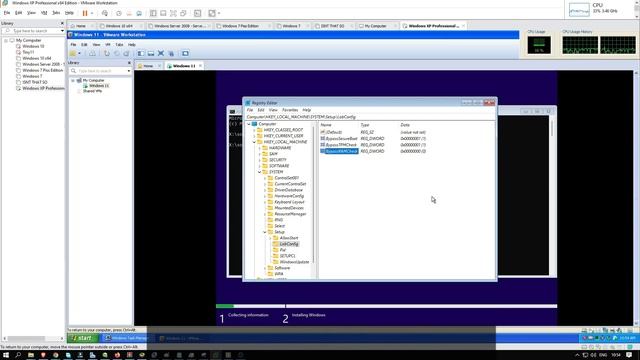Open Registry Editor File menu
This screenshot has width=640, height=360.
(250, 110)
